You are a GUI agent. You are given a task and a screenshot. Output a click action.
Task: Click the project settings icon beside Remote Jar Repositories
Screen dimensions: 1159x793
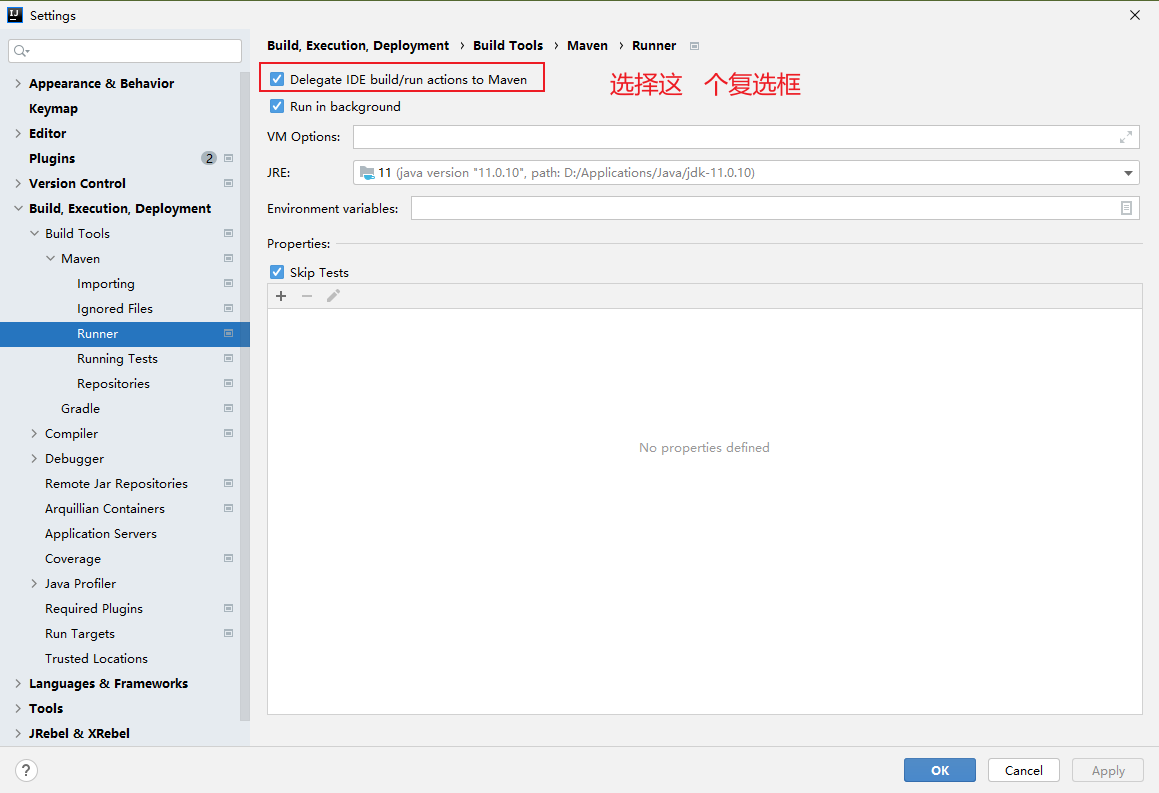228,483
